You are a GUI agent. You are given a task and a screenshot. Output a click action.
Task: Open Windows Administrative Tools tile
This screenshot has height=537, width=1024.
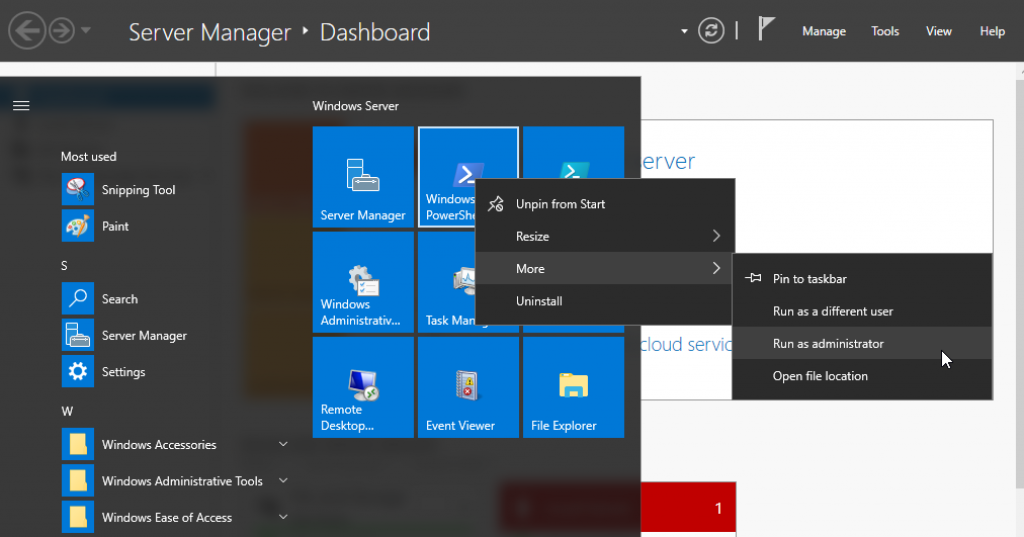click(362, 282)
